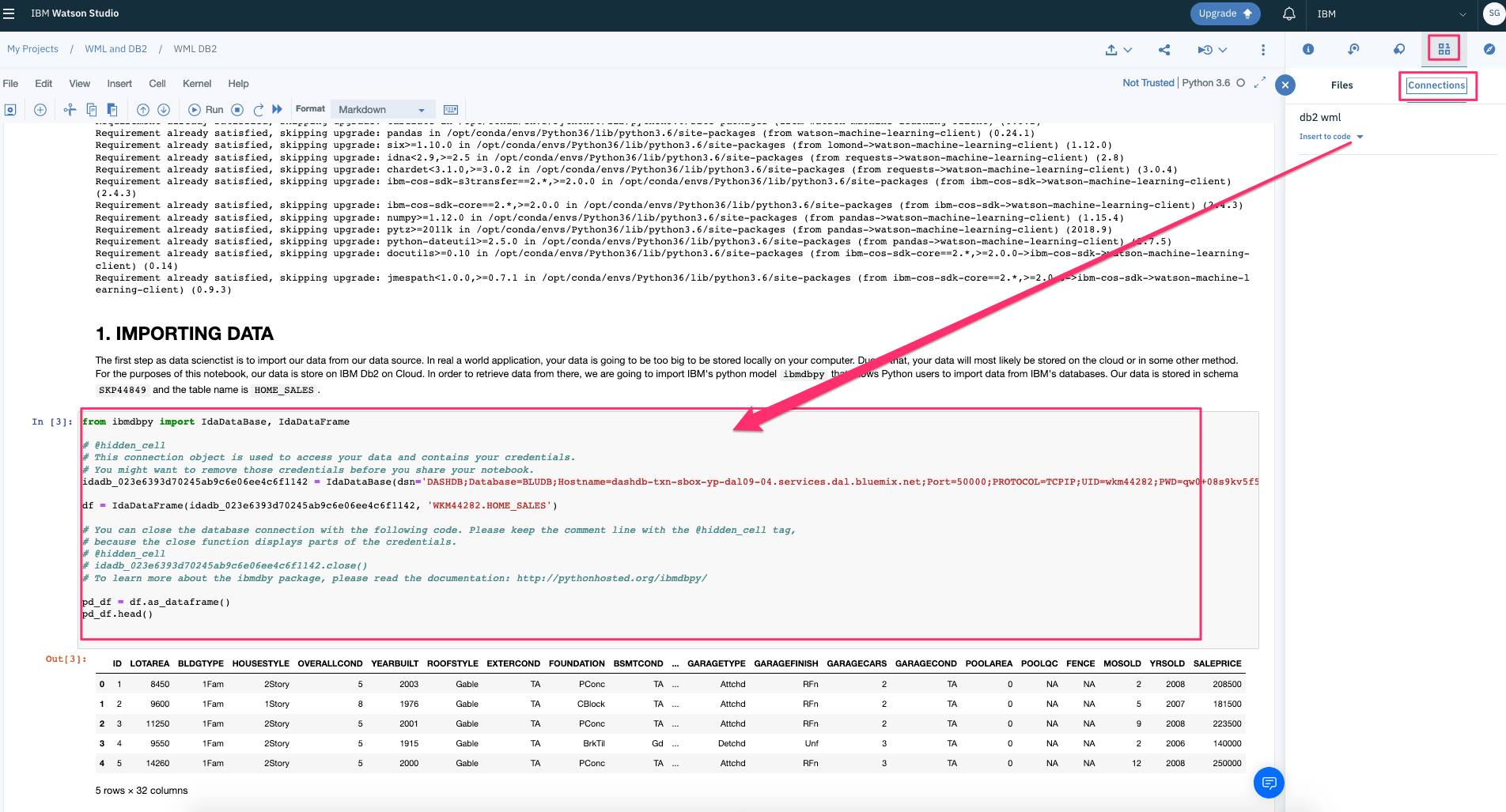Open the notifications bell
This screenshot has width=1506, height=812.
click(x=1288, y=13)
